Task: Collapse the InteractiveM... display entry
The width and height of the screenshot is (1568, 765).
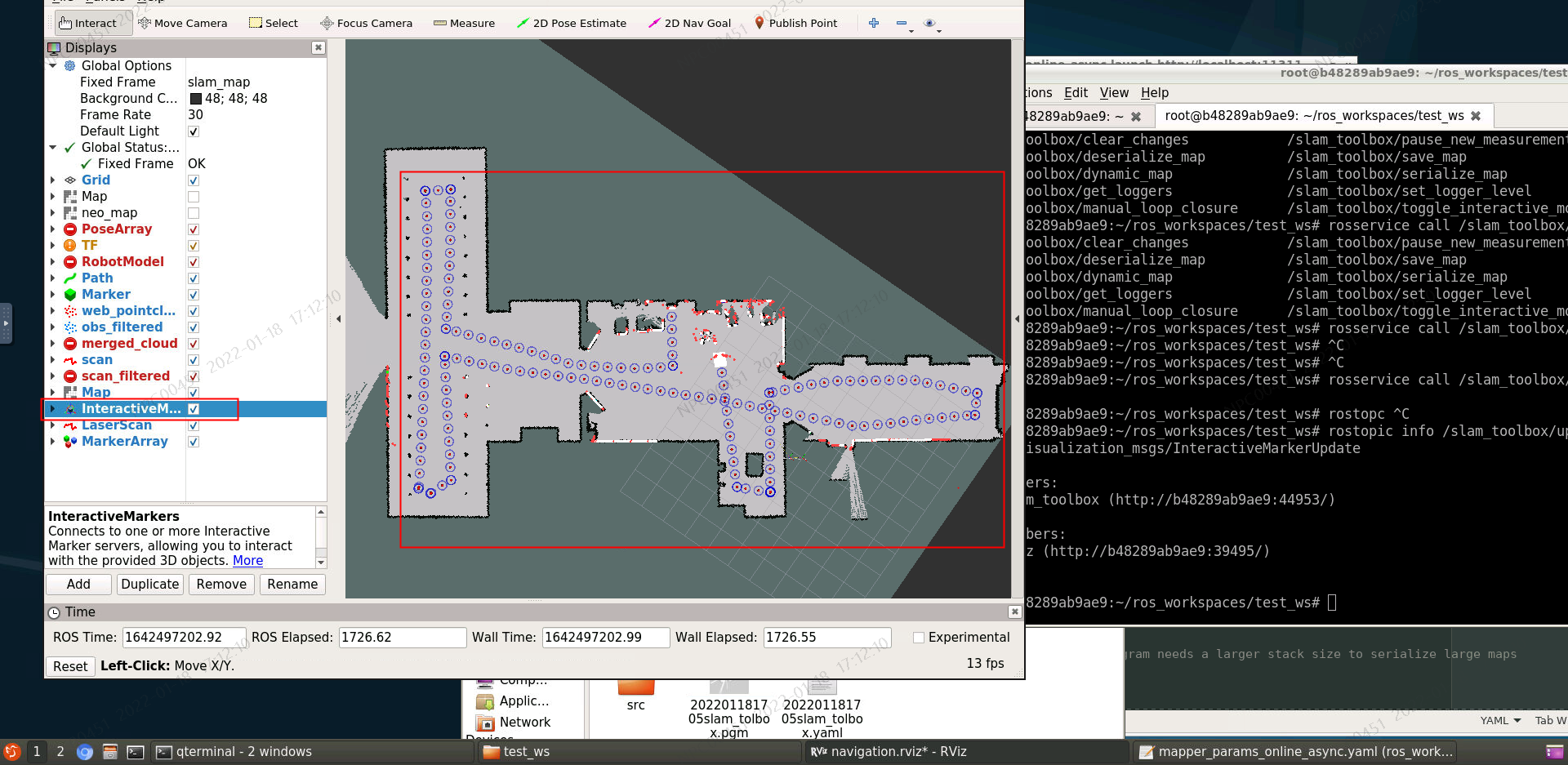Action: pos(53,409)
